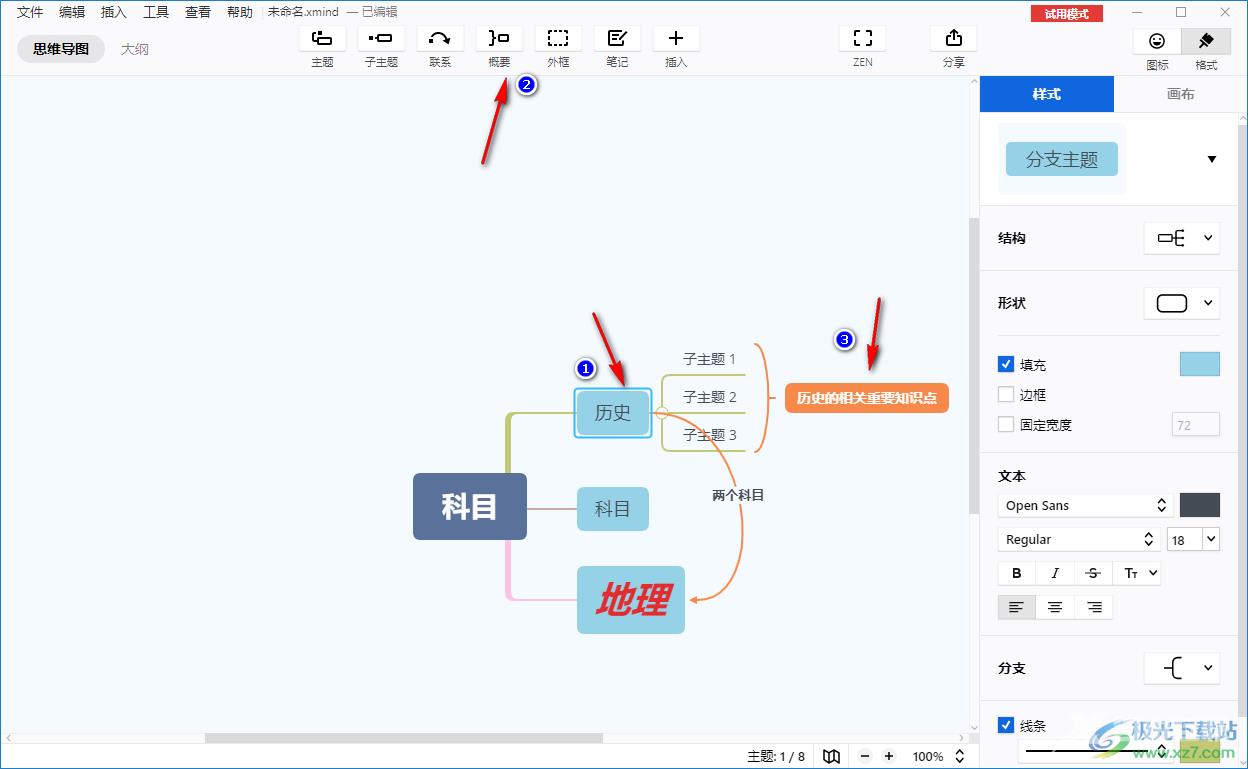Select the 子主题 3 subtopic
This screenshot has width=1248, height=769.
click(709, 435)
